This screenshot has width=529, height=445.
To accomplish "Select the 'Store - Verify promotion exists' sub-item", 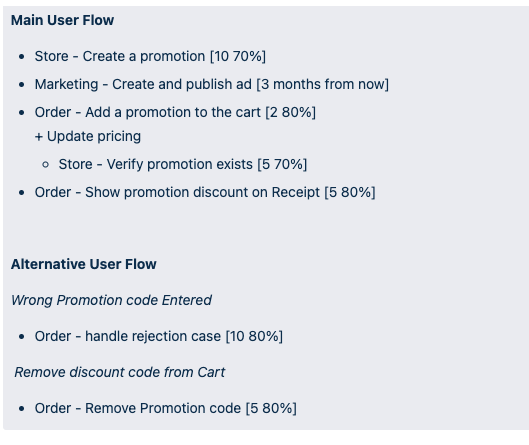I will coord(183,164).
